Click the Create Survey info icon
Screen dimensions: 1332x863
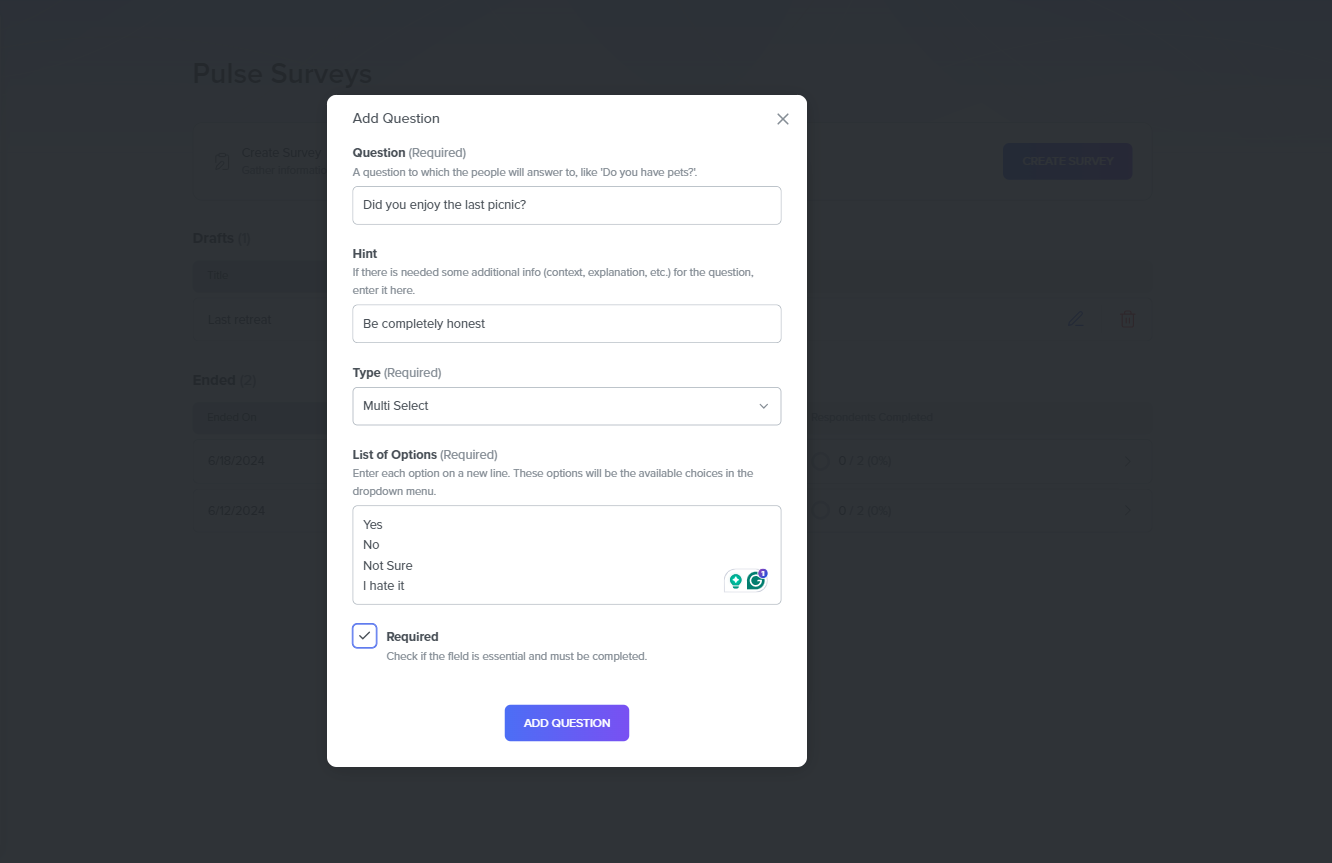click(x=222, y=162)
